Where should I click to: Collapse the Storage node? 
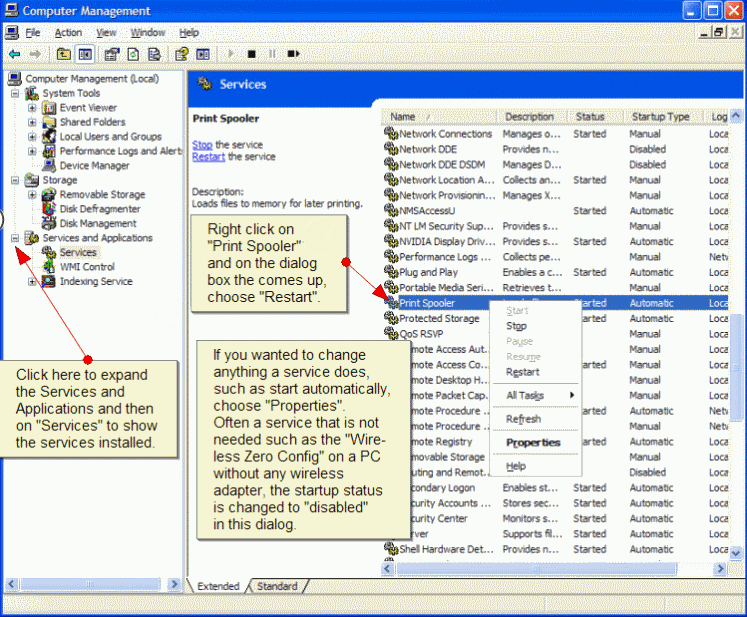(15, 180)
